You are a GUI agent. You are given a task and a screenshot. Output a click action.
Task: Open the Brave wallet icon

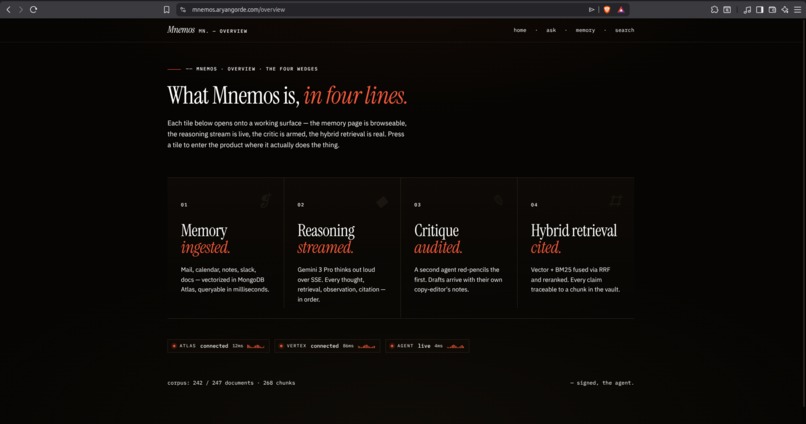[772, 9]
